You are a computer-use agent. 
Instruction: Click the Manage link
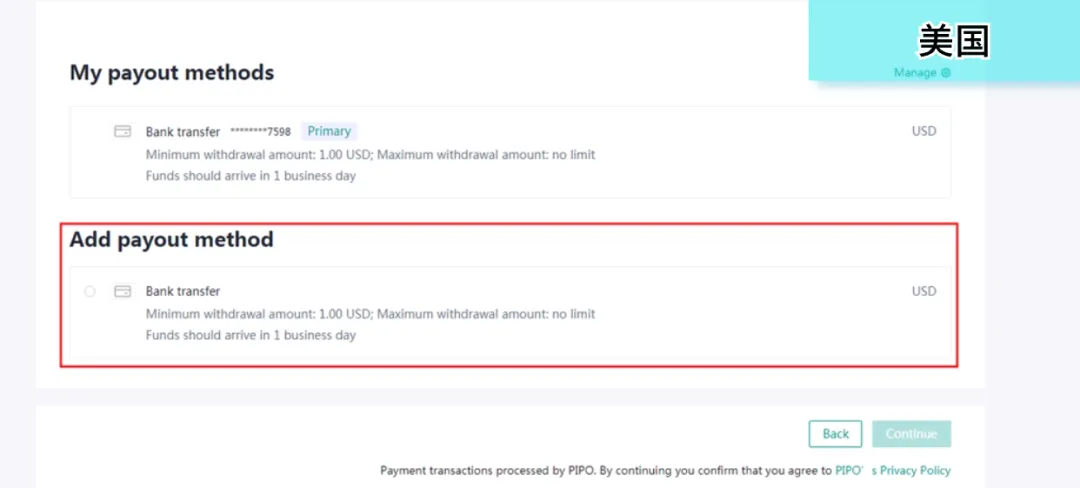click(914, 73)
